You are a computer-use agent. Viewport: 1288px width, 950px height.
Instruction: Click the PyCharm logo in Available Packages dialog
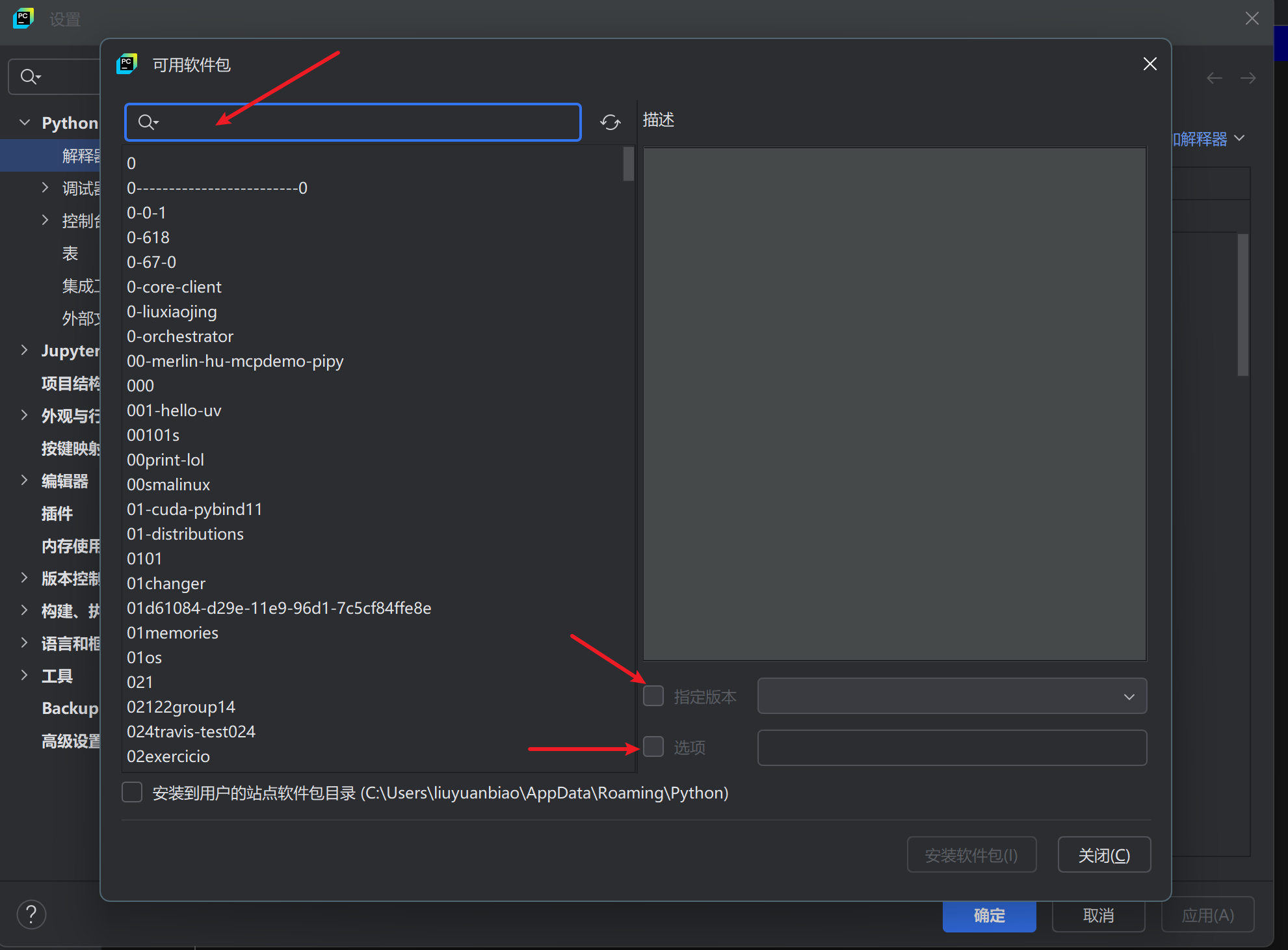click(x=127, y=64)
